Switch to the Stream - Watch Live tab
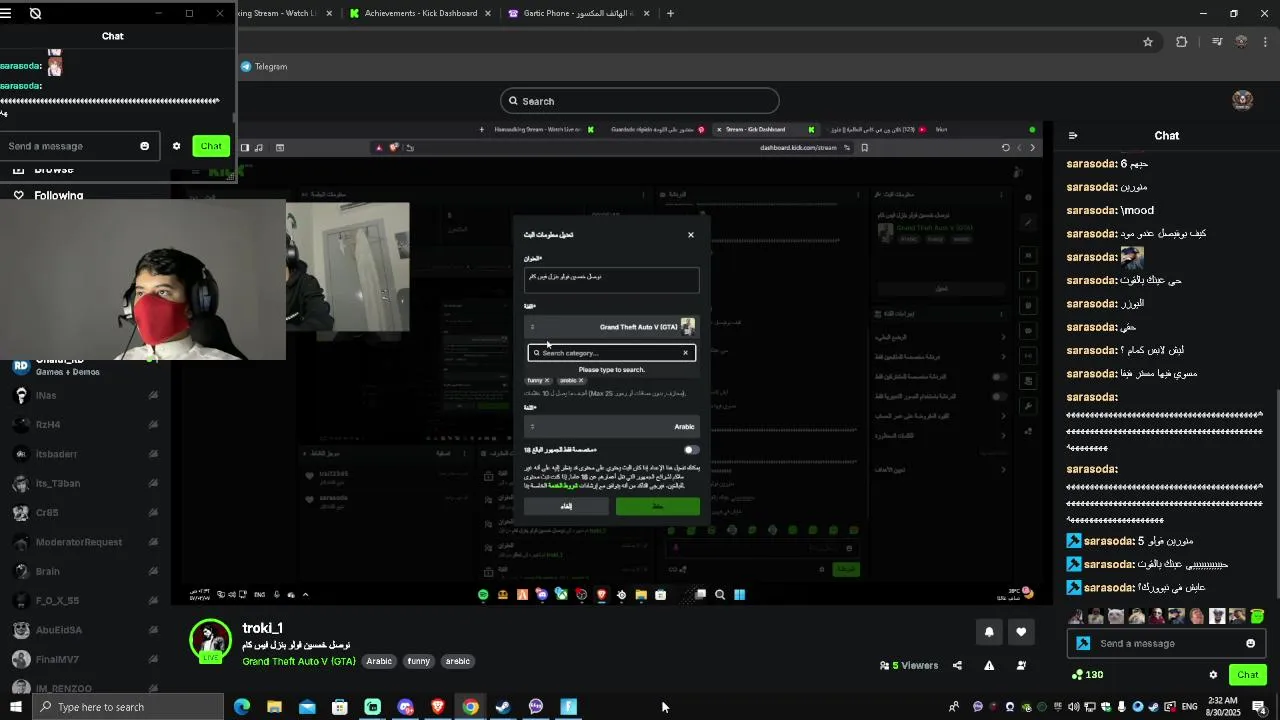Screen dimensions: 1280x720 coord(283,13)
